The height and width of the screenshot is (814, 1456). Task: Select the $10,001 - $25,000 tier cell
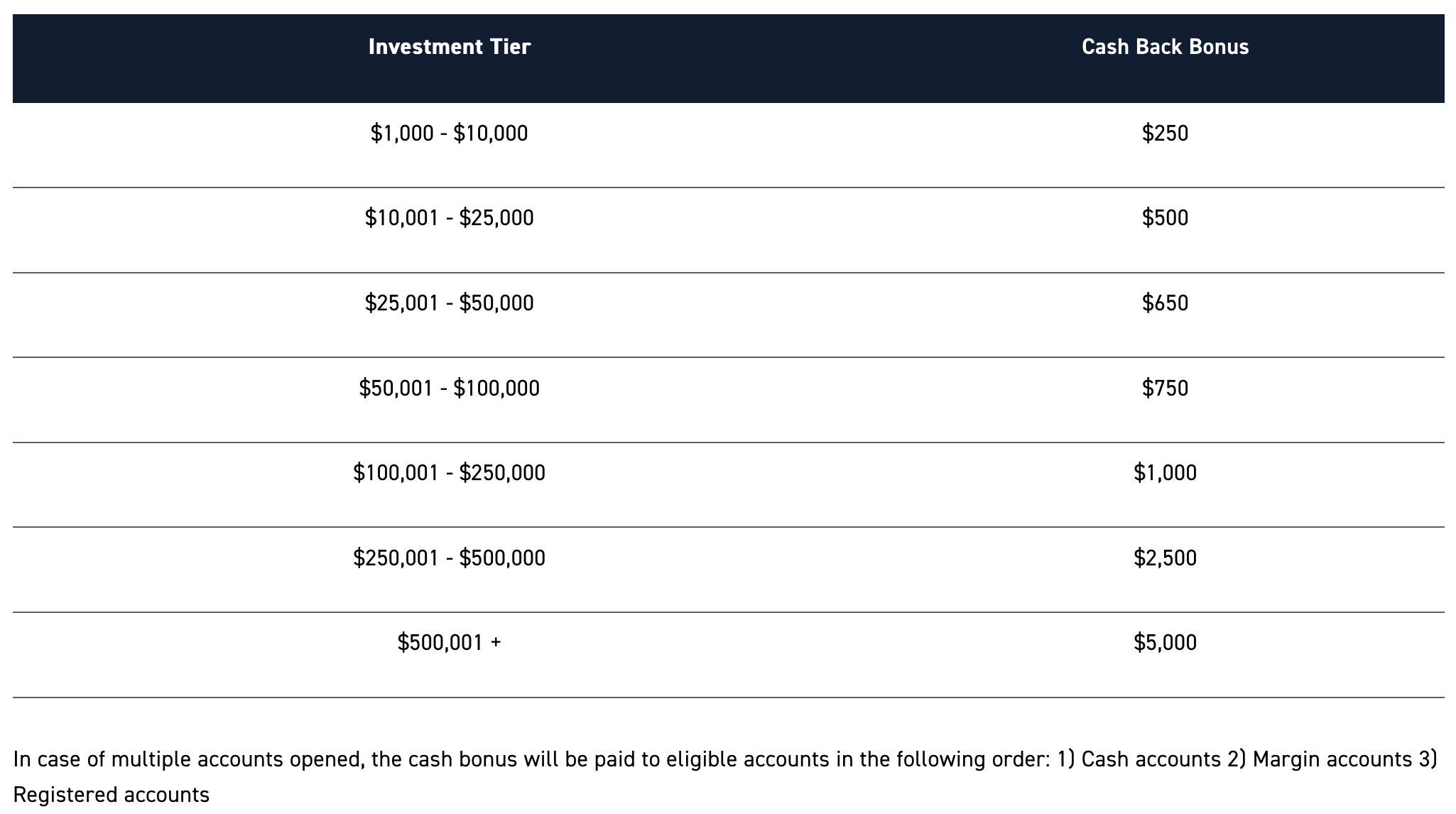coord(449,218)
